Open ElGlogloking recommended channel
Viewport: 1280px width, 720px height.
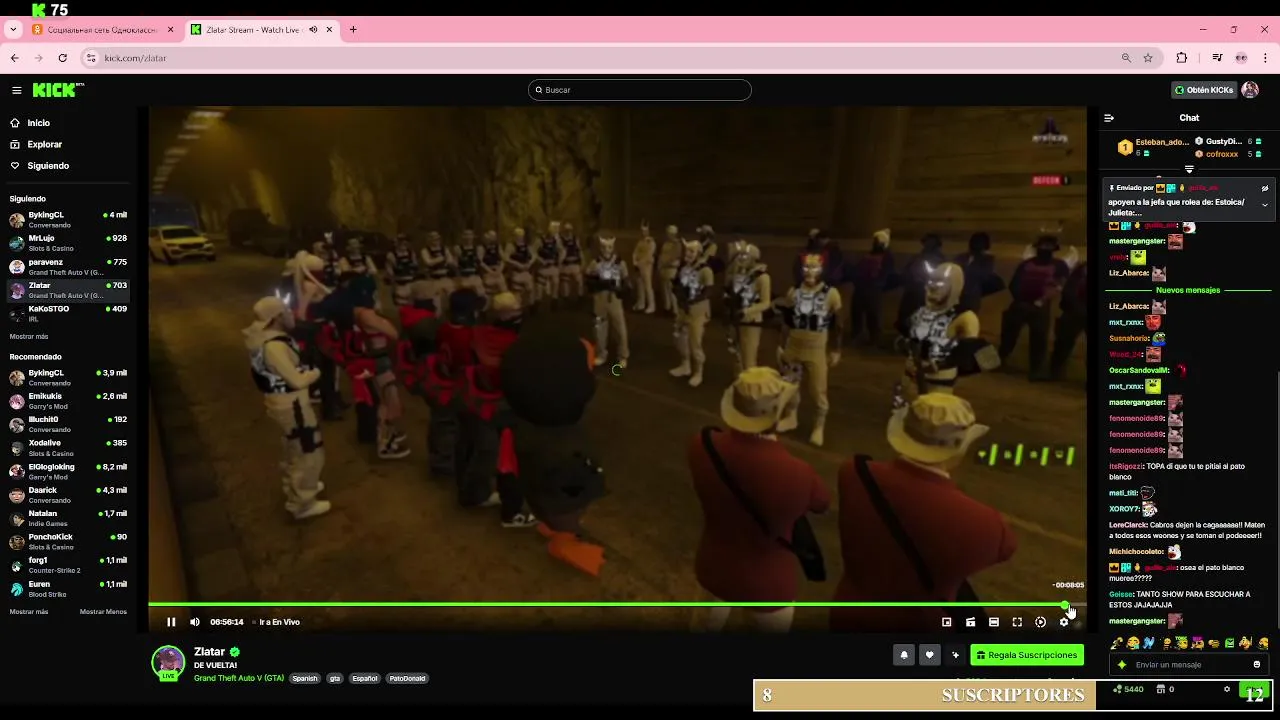click(x=68, y=471)
